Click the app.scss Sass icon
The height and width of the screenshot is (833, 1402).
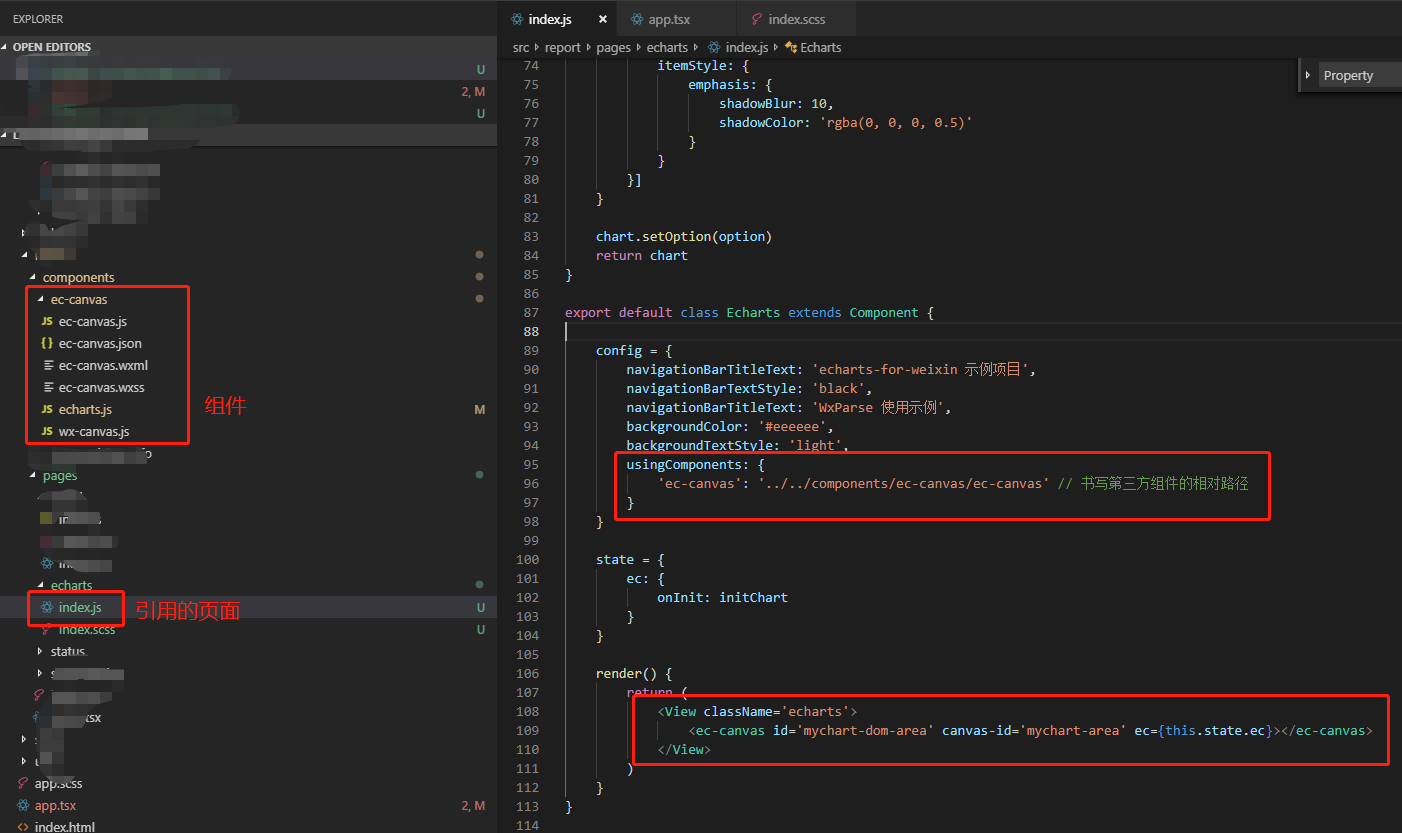(x=22, y=783)
